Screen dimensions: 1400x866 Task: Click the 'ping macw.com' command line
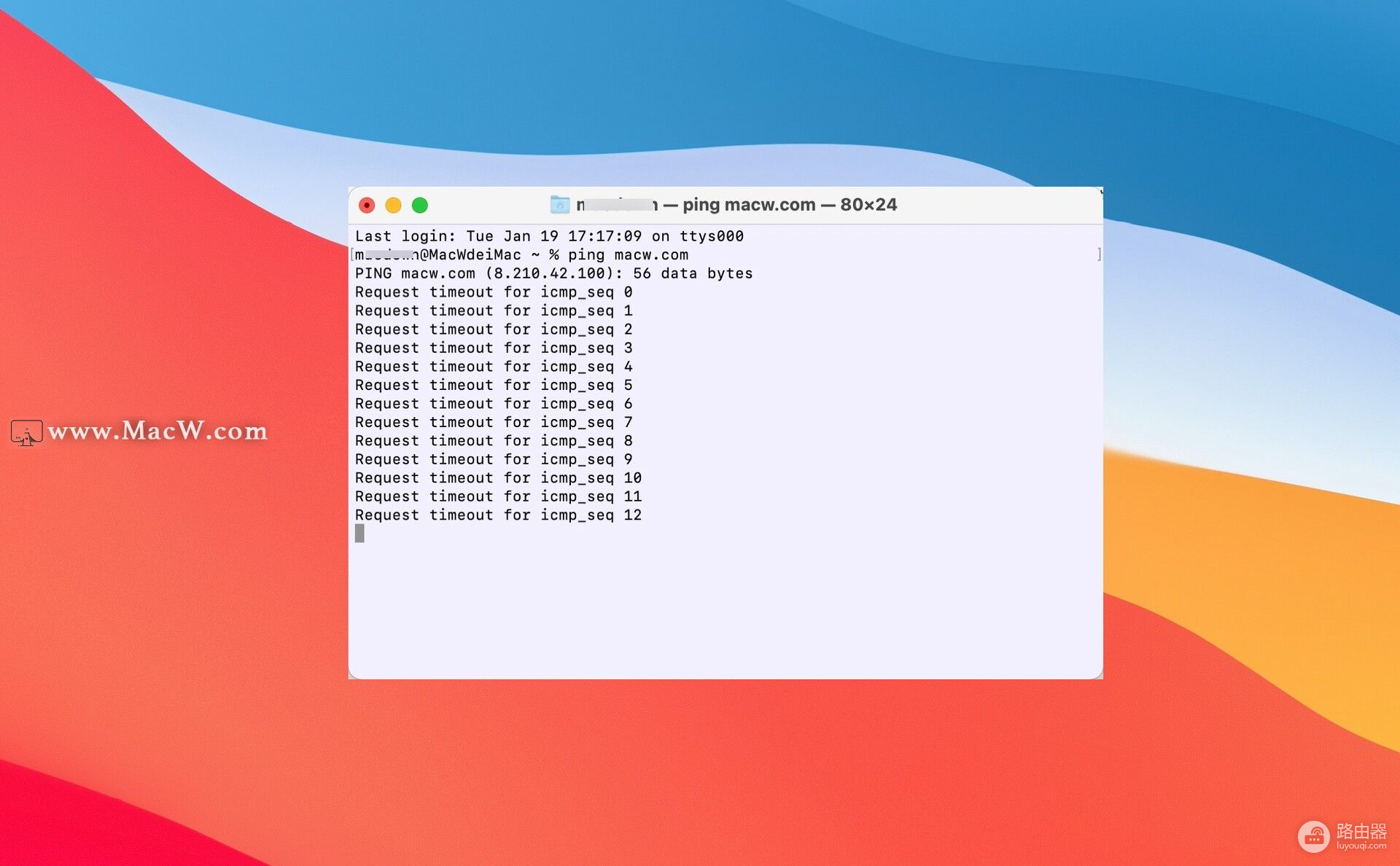point(521,255)
